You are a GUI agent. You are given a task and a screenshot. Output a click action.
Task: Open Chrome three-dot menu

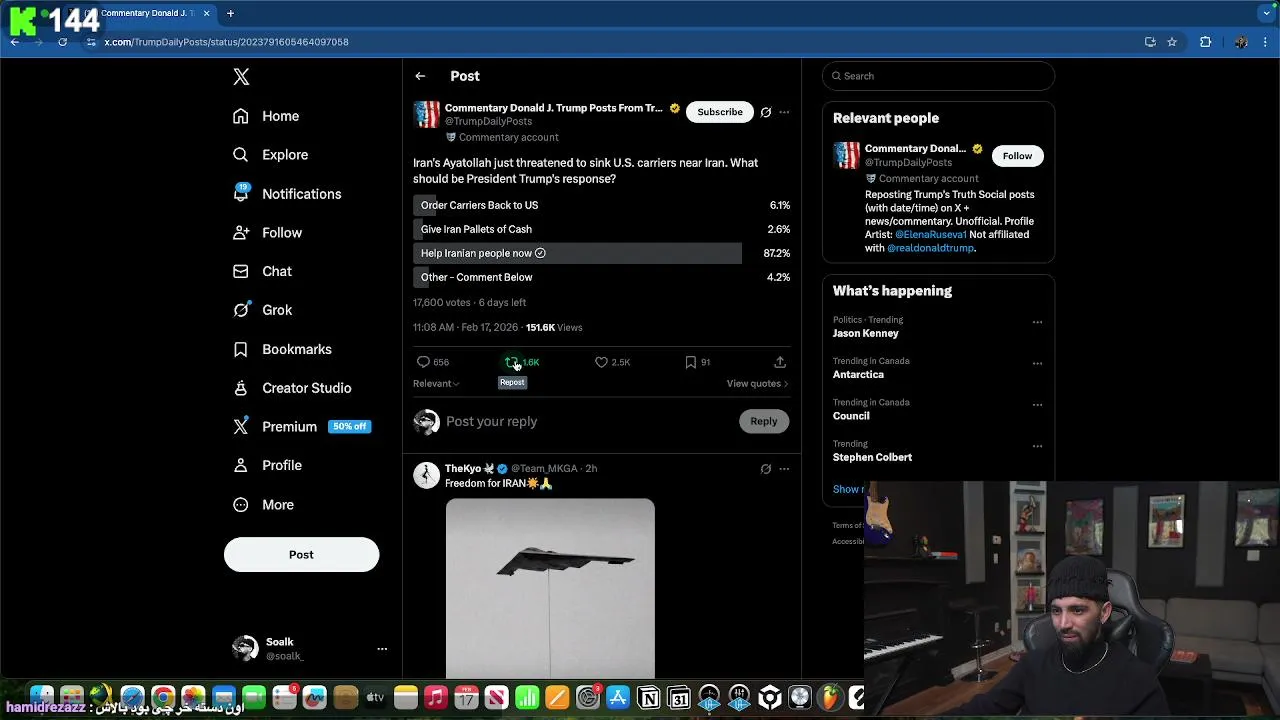(1266, 42)
